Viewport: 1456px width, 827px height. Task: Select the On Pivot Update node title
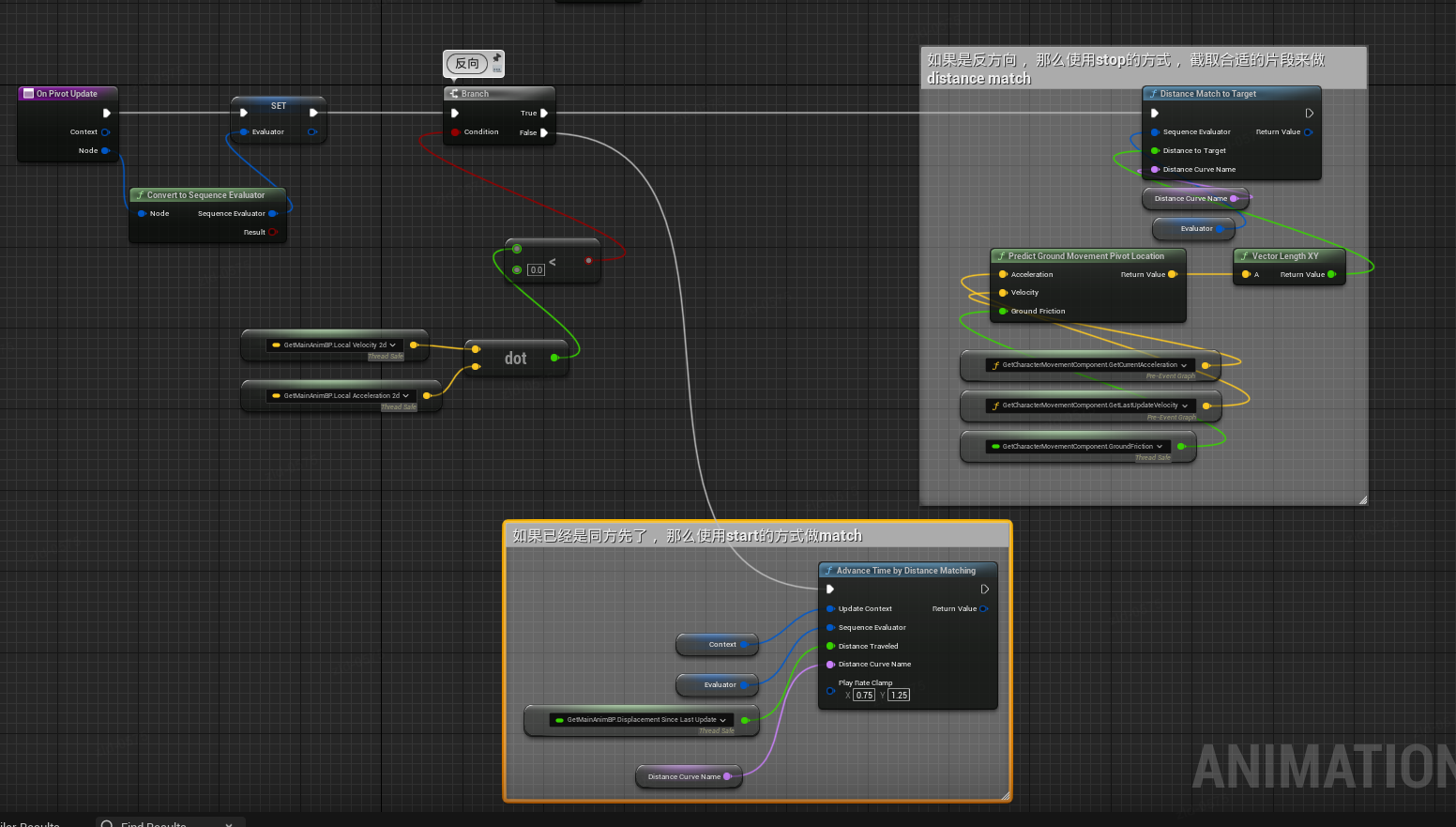coord(67,94)
